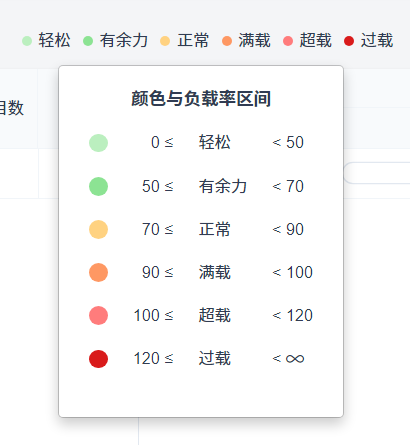
Task: Click the green 有余力 legend dot
Action: [88, 41]
